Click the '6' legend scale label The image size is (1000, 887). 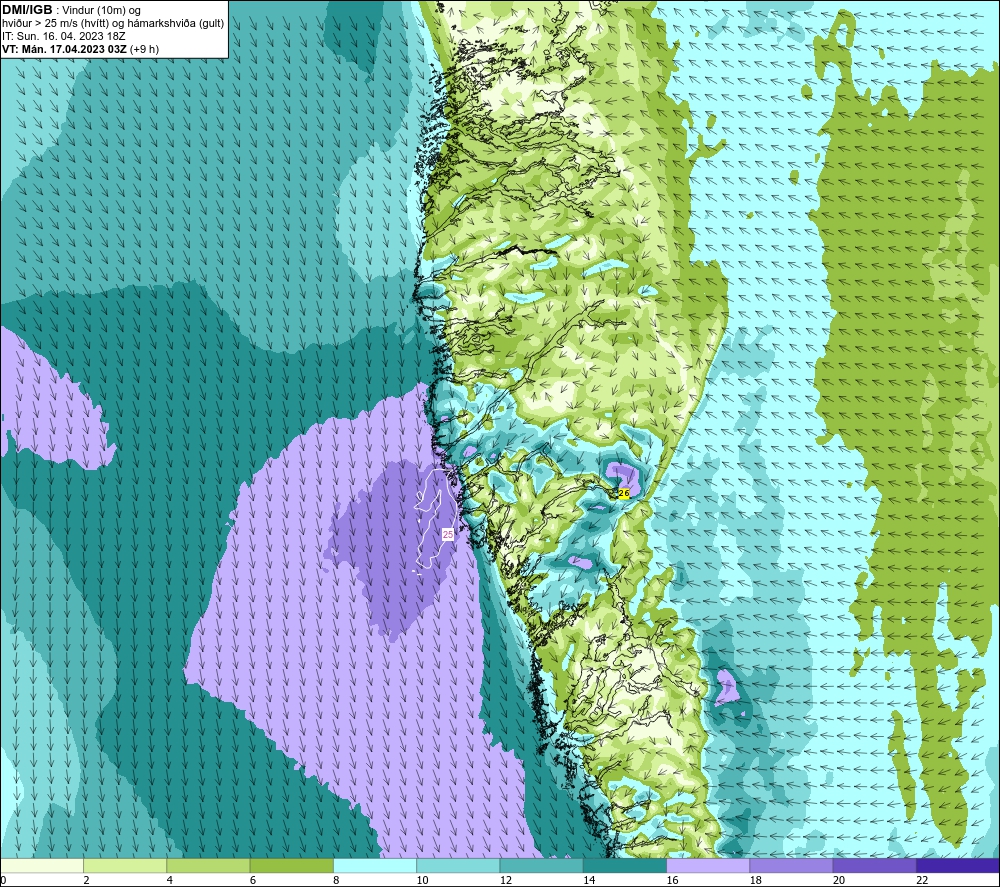253,880
